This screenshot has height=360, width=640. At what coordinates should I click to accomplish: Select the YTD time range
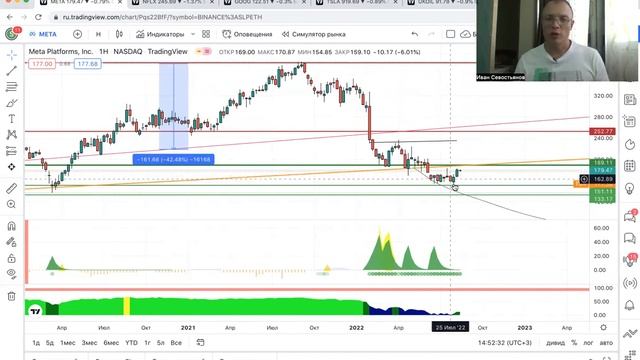point(131,343)
